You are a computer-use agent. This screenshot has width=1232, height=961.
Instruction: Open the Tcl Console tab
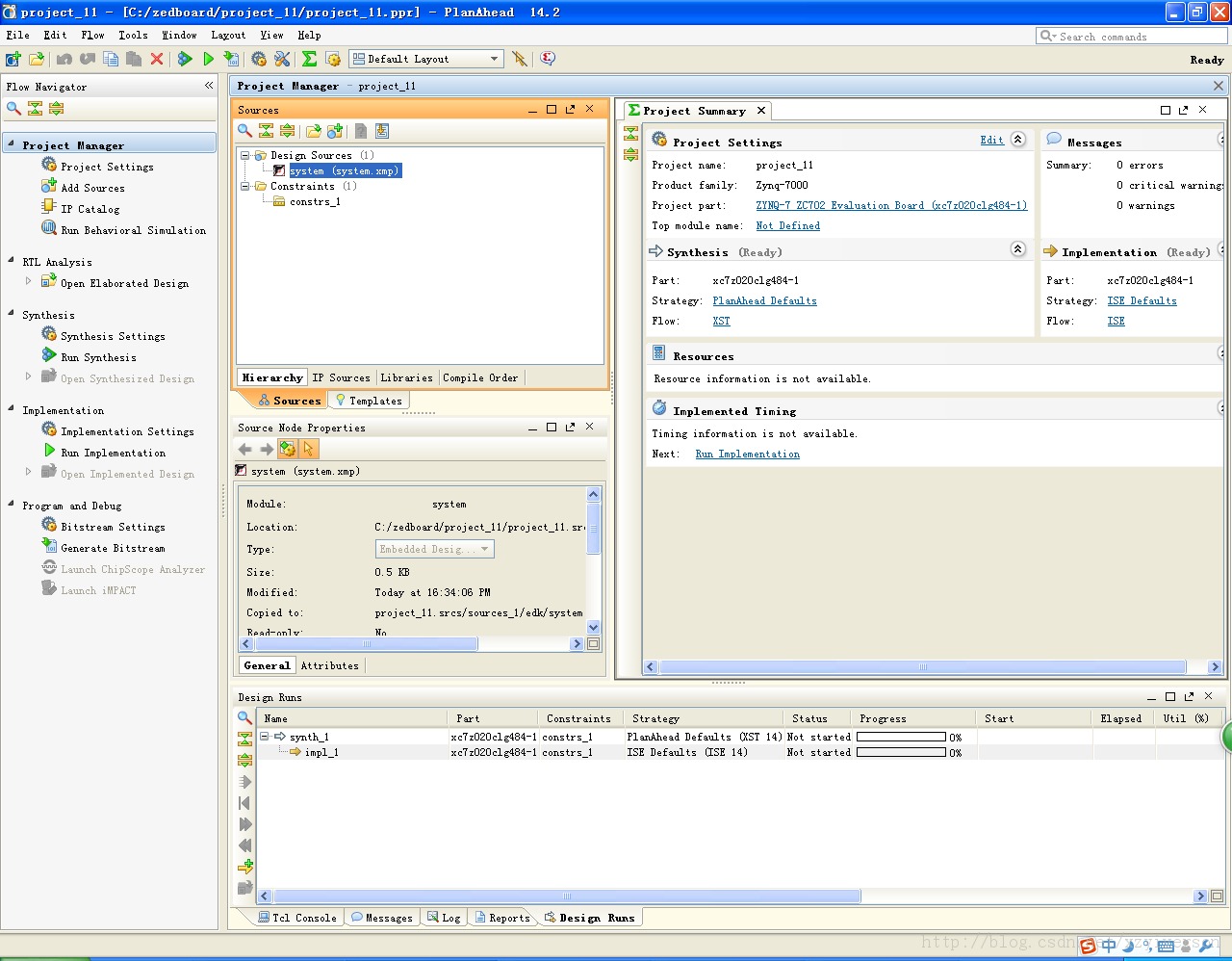pos(297,918)
